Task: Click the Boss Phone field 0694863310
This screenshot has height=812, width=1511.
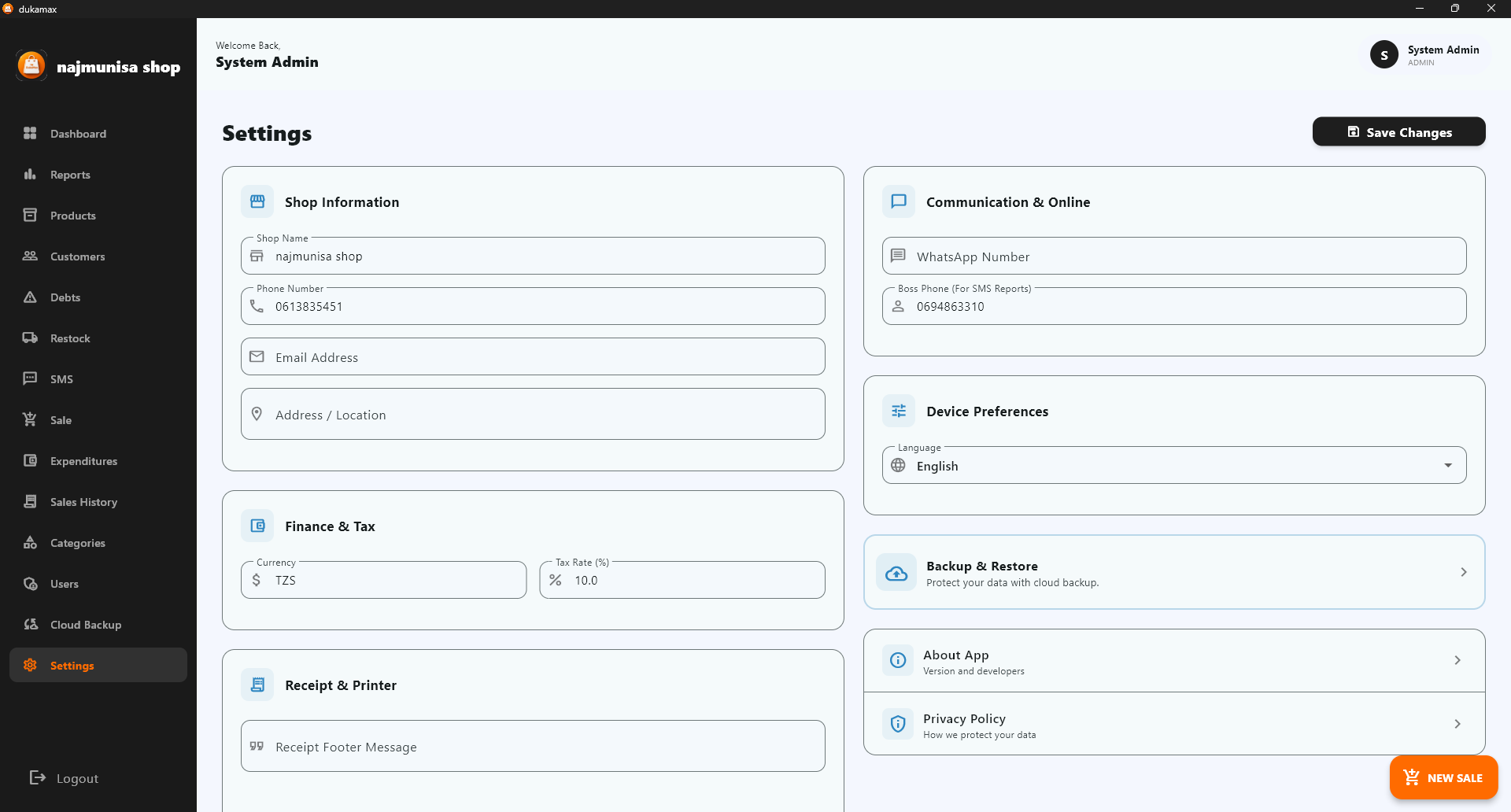Action: point(1174,306)
